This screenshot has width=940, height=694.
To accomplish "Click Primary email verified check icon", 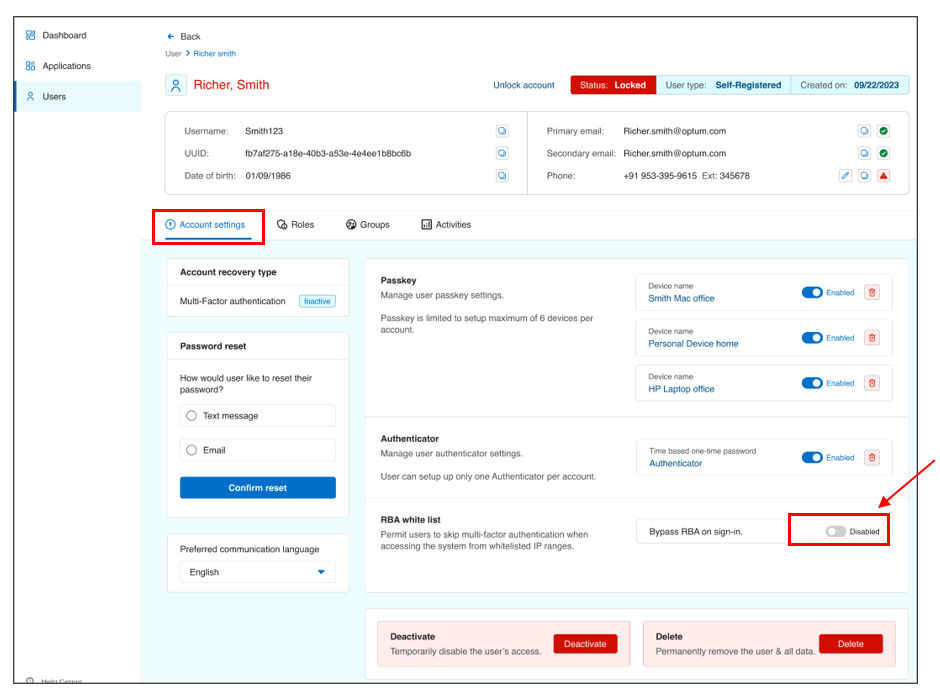I will coord(883,131).
